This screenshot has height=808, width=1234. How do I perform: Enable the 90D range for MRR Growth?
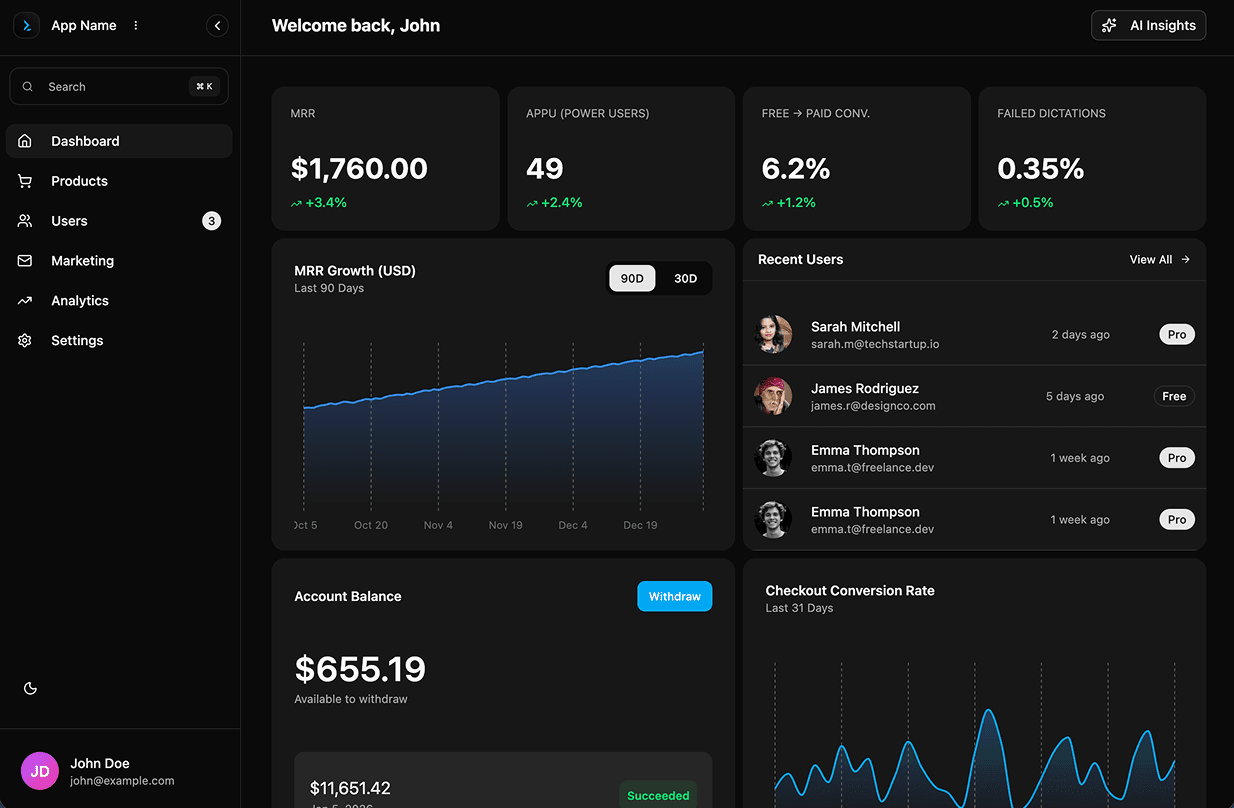(x=632, y=278)
